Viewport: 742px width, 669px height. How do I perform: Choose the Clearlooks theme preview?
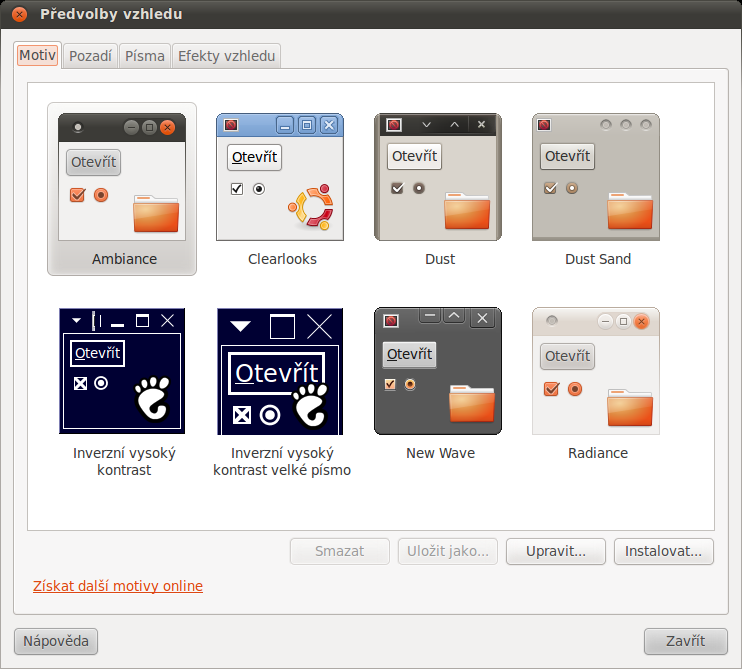click(280, 177)
